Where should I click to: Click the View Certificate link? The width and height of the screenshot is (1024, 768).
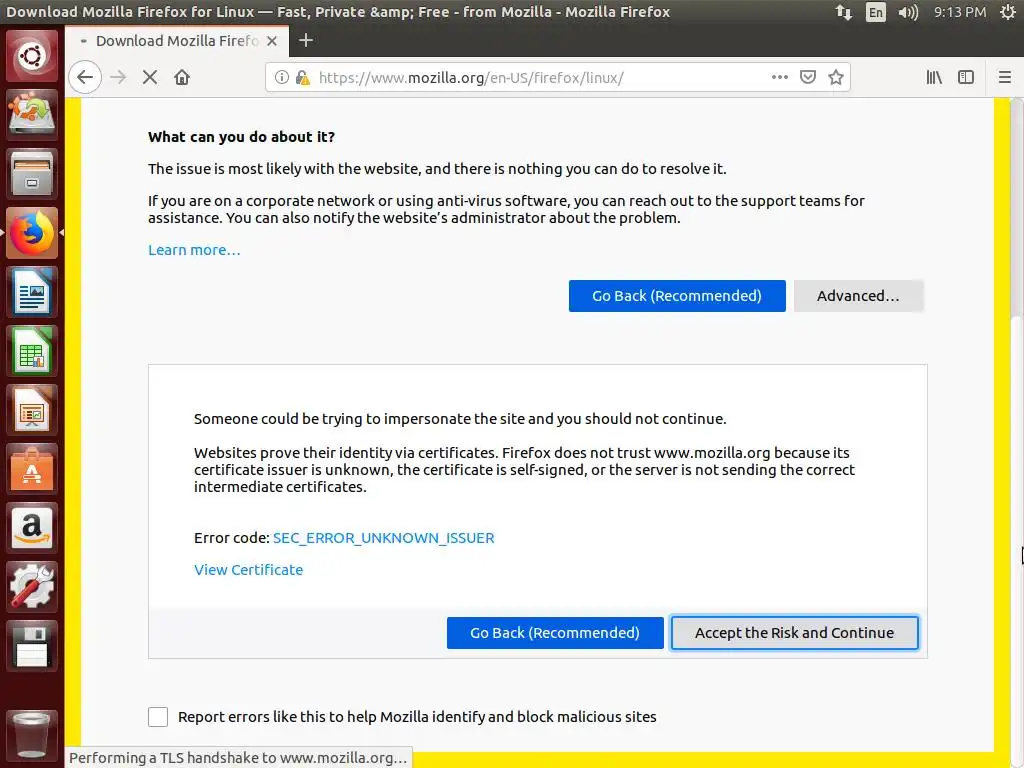[248, 570]
